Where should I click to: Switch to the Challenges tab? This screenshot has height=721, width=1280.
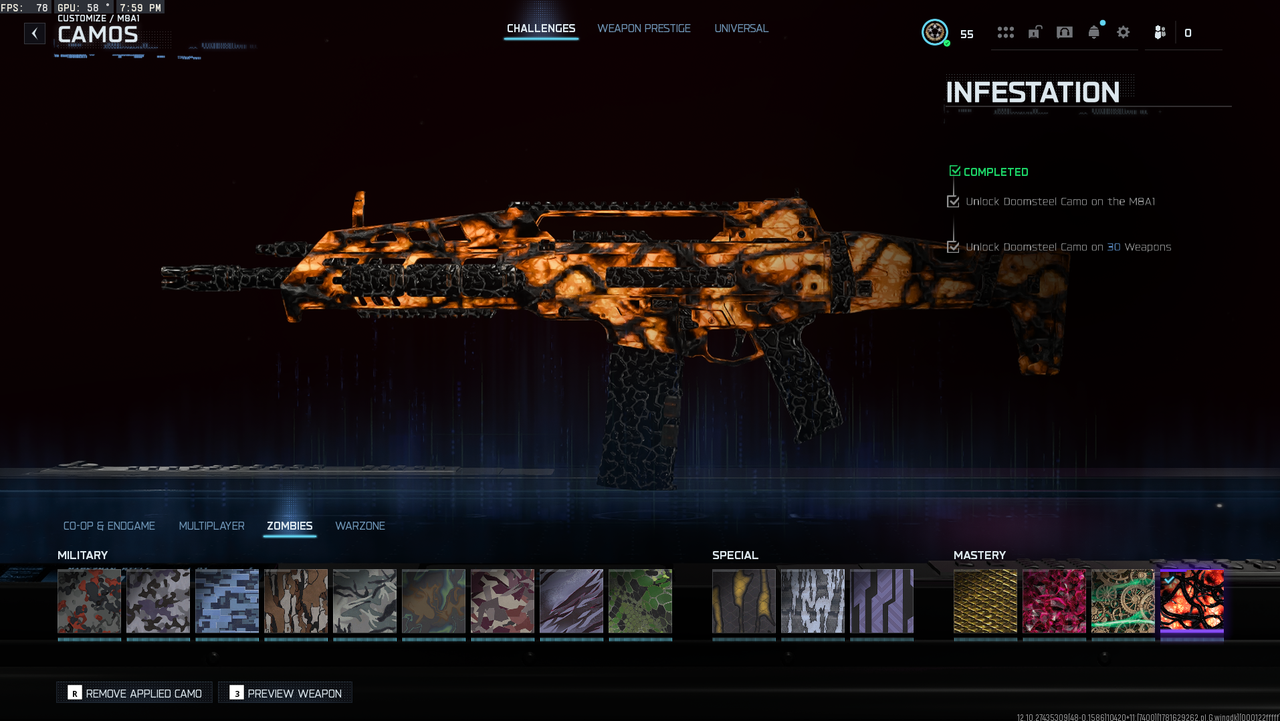click(x=541, y=29)
